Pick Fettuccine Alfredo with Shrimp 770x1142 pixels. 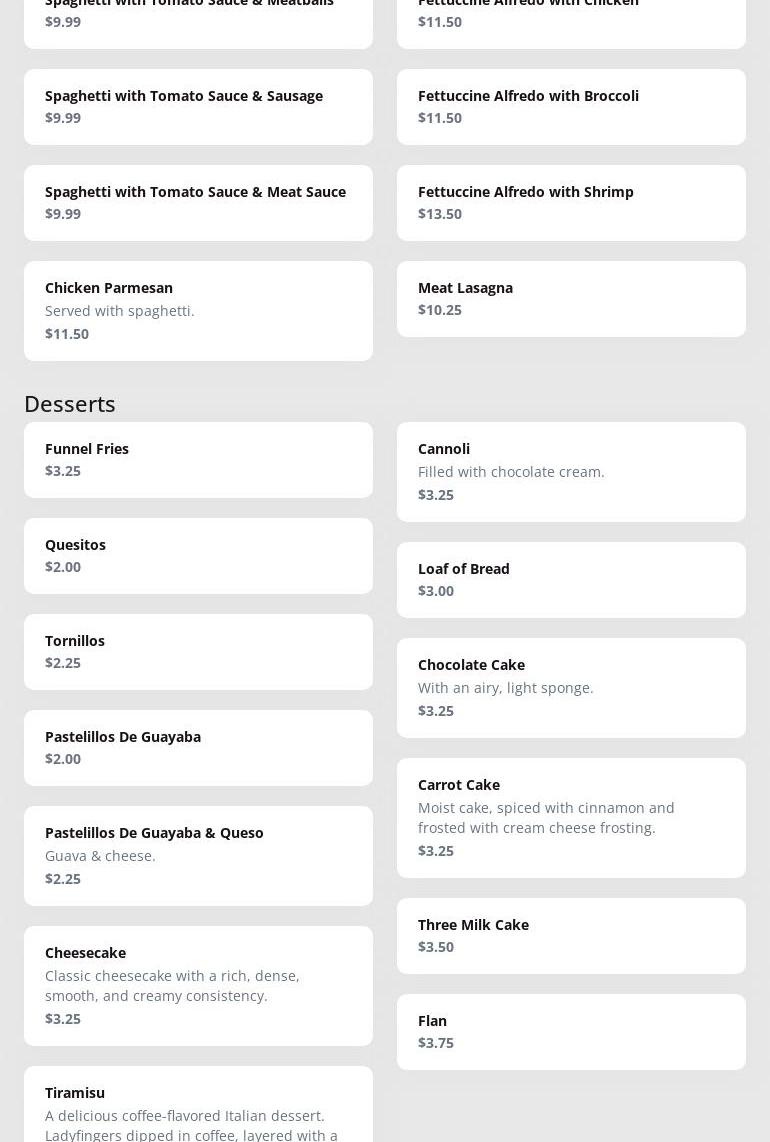pos(571,203)
